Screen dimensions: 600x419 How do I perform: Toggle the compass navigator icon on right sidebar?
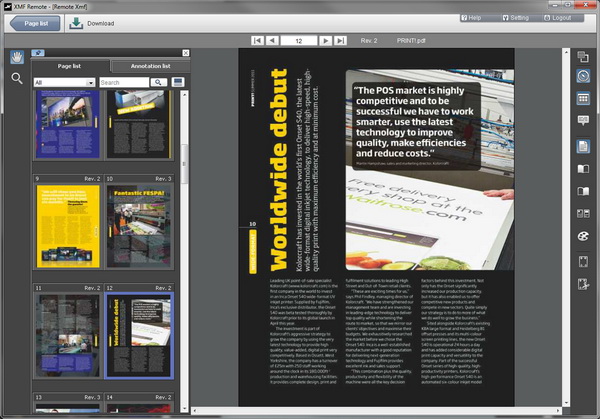click(x=584, y=76)
